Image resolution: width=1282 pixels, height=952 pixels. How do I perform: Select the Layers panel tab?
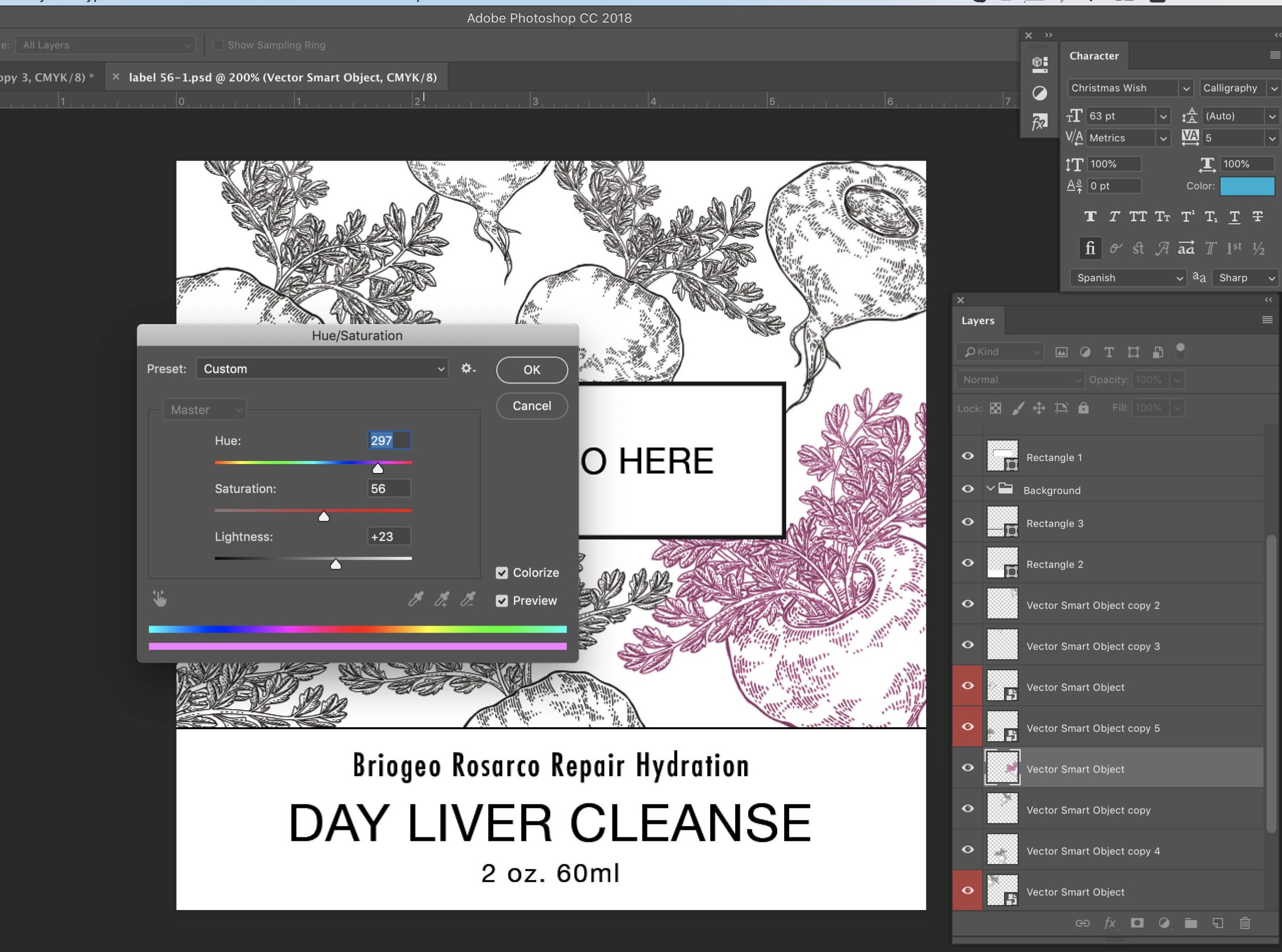click(x=978, y=320)
